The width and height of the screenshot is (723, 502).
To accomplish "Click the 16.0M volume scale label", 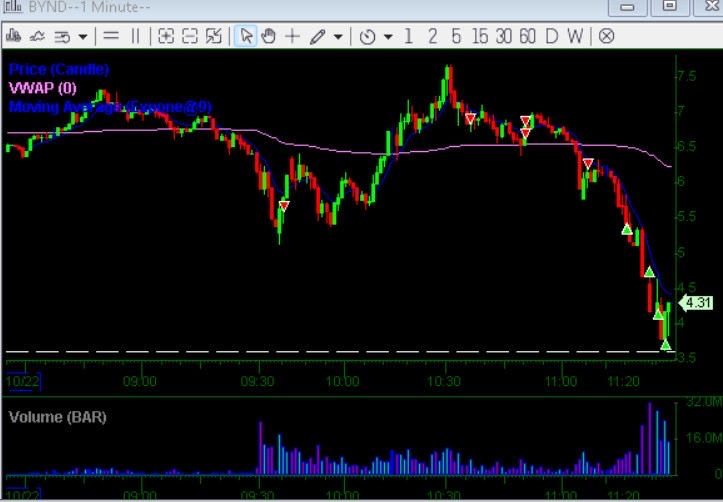I will click(704, 437).
